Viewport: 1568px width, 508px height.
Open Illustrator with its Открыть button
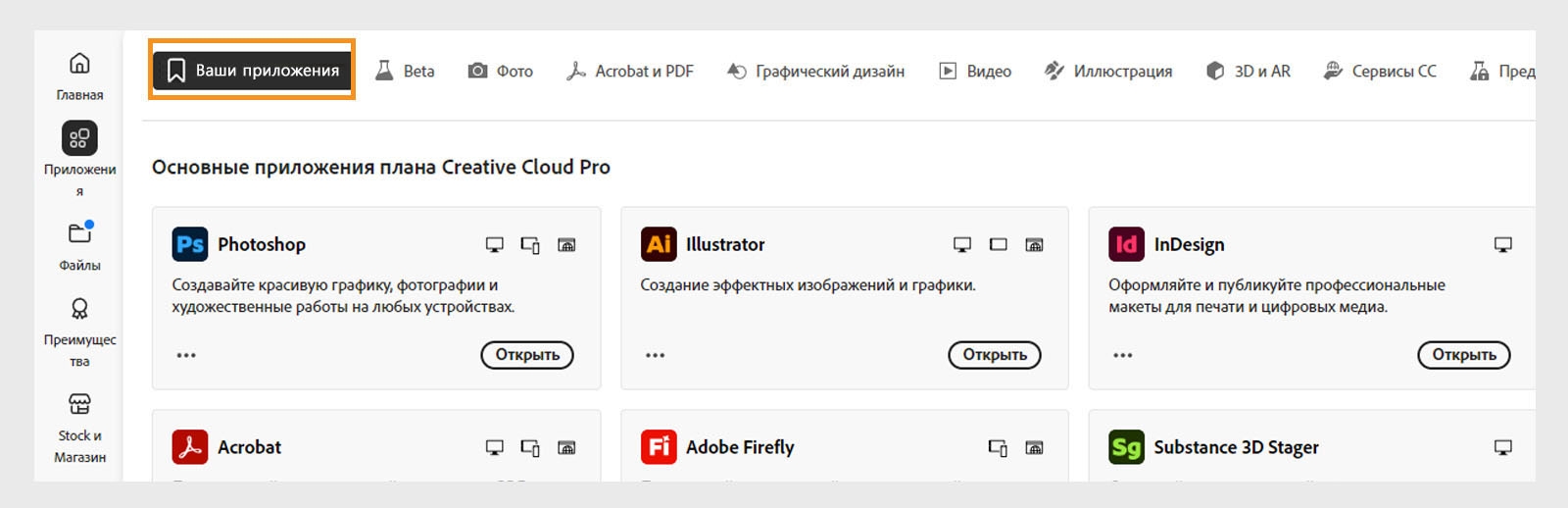[995, 355]
